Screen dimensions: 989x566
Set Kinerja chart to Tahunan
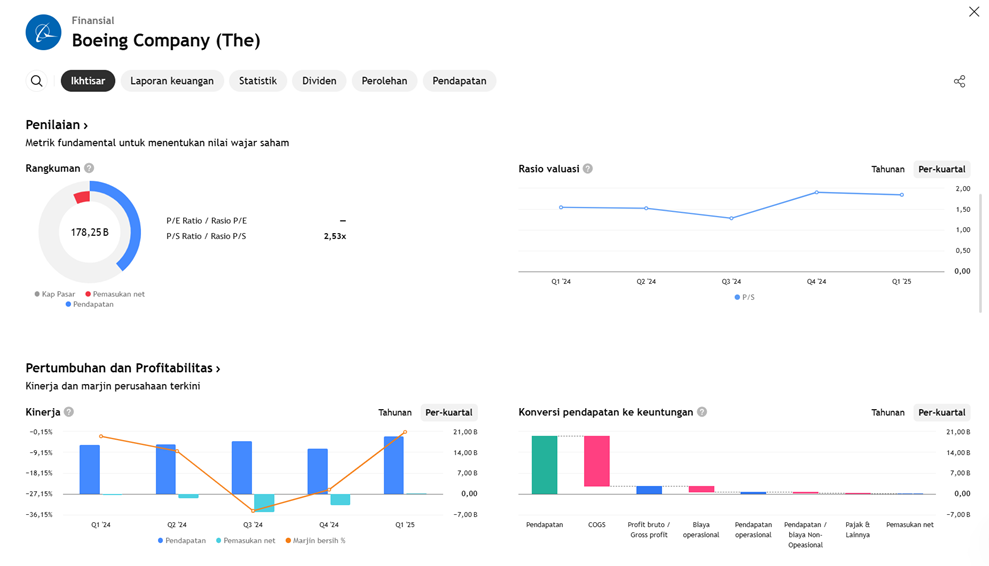pyautogui.click(x=395, y=412)
